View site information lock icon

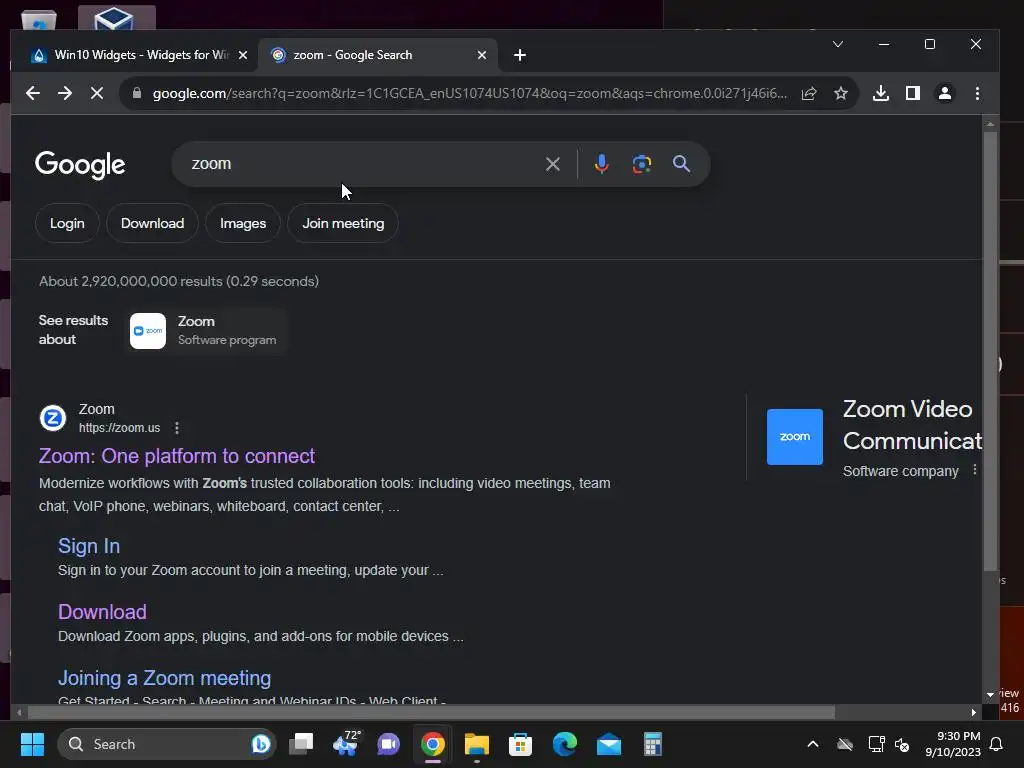point(136,93)
